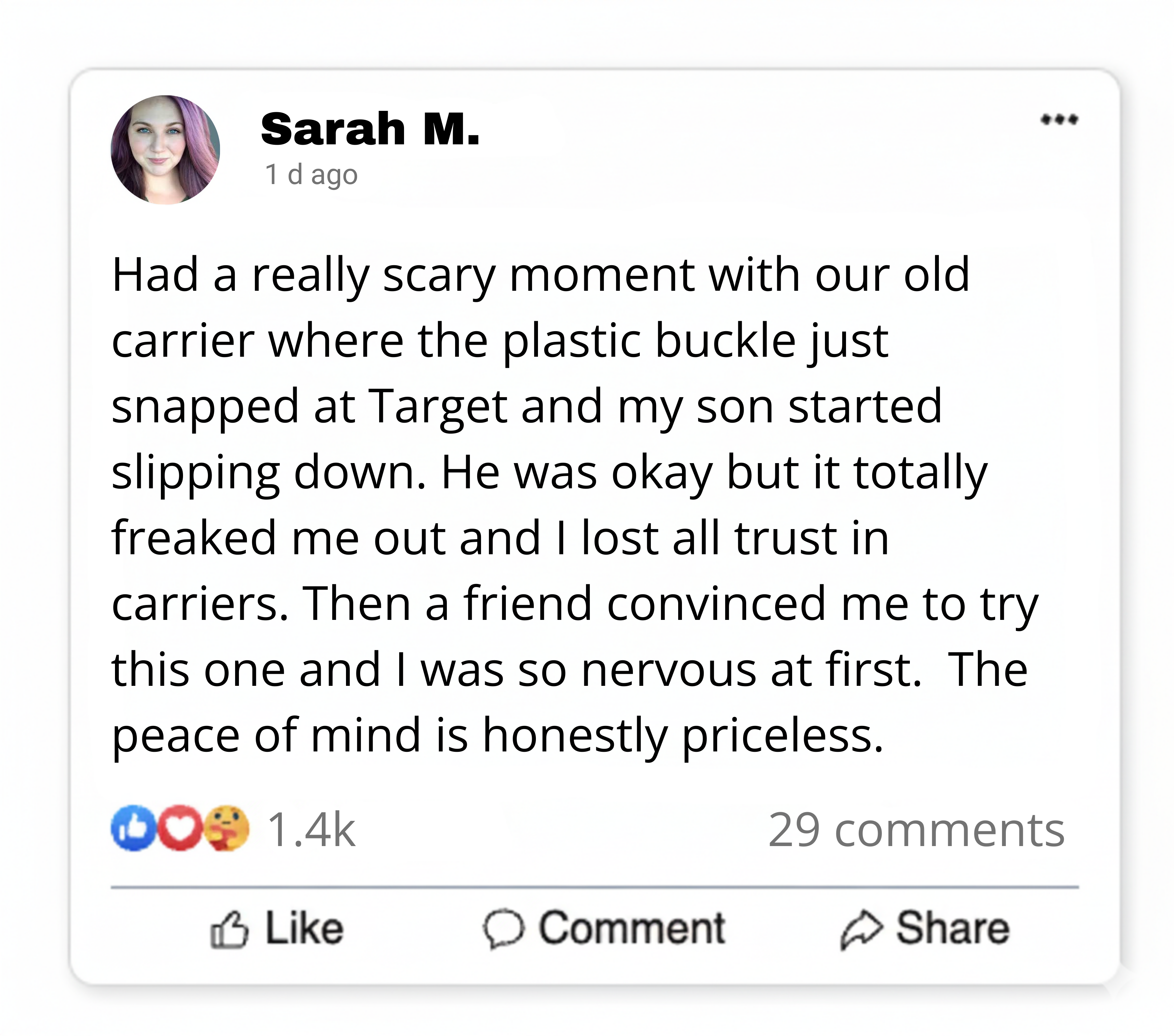Click the red heart reaction icon
The image size is (1174, 1036).
coord(180,829)
